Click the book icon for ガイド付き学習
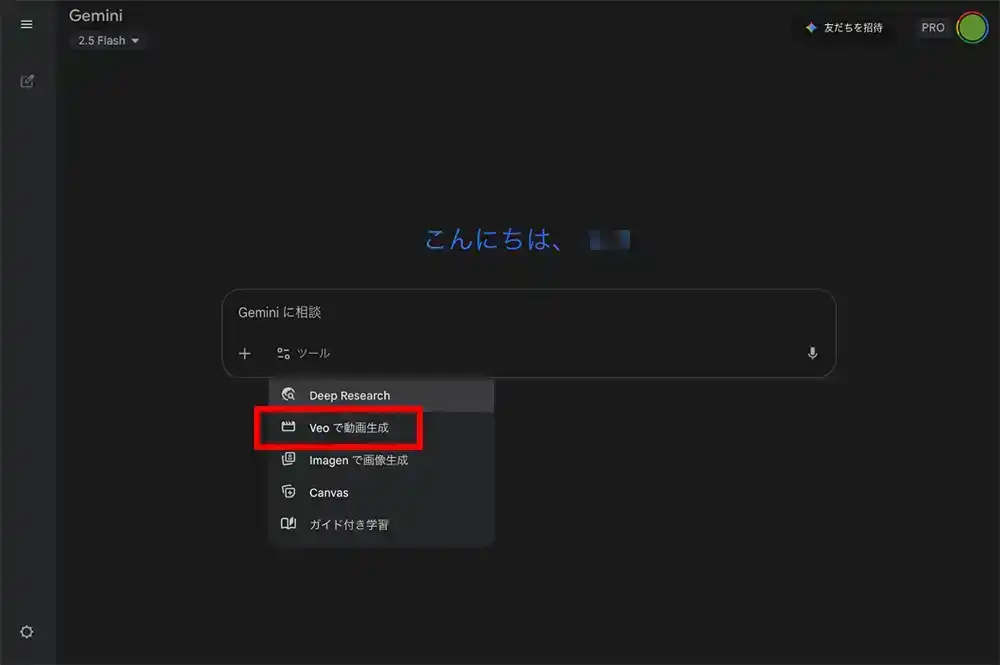 (x=289, y=524)
